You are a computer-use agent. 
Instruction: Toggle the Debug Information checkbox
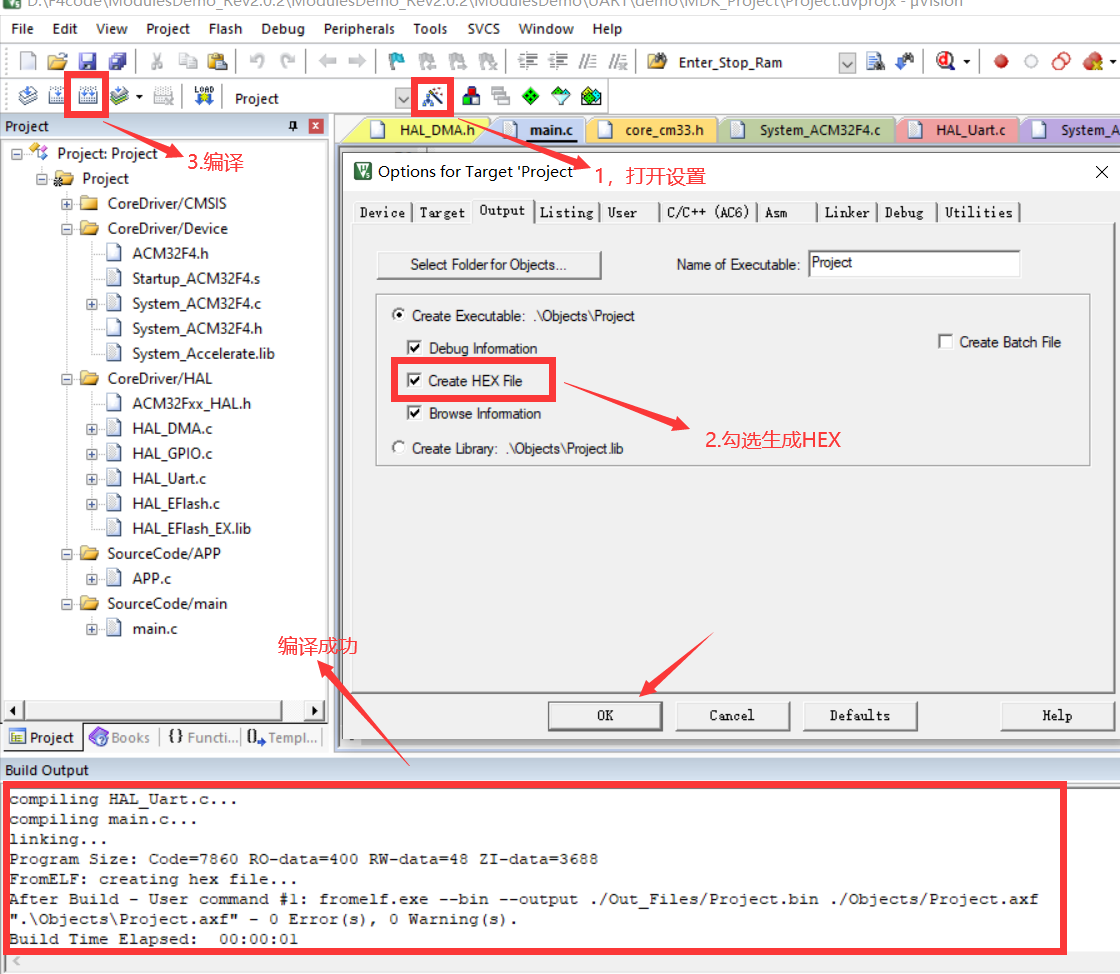(x=415, y=349)
